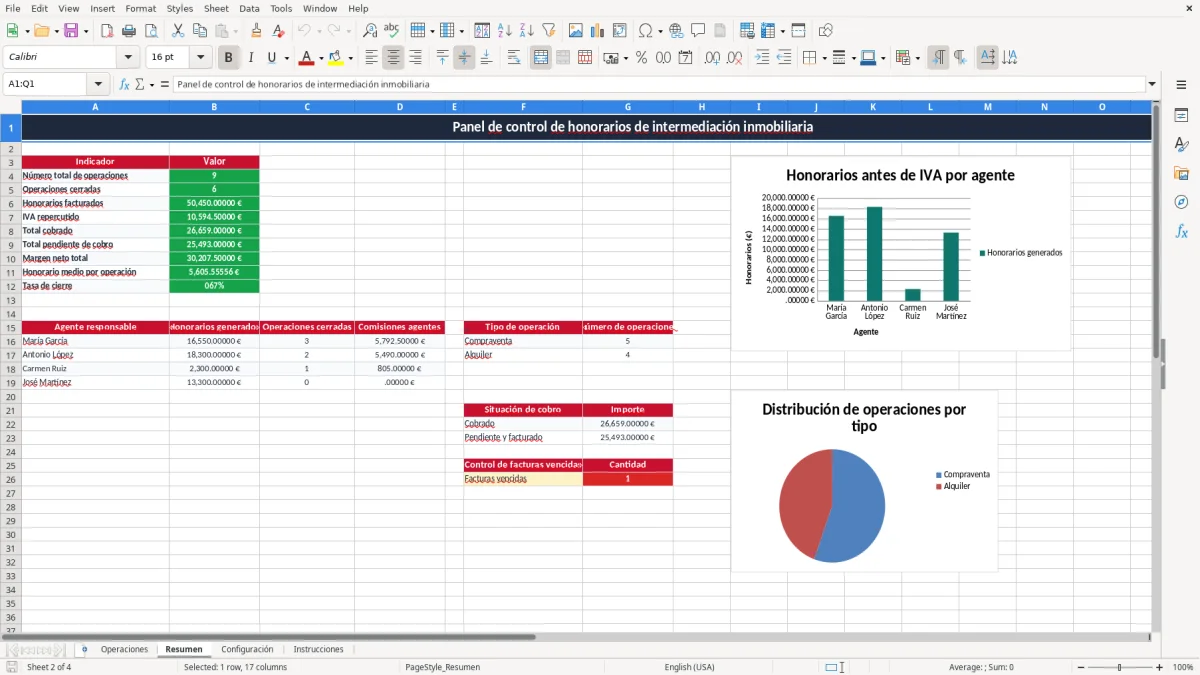Viewport: 1200px width, 675px height.
Task: Open the sidebar Gallery panel
Action: click(x=1181, y=173)
